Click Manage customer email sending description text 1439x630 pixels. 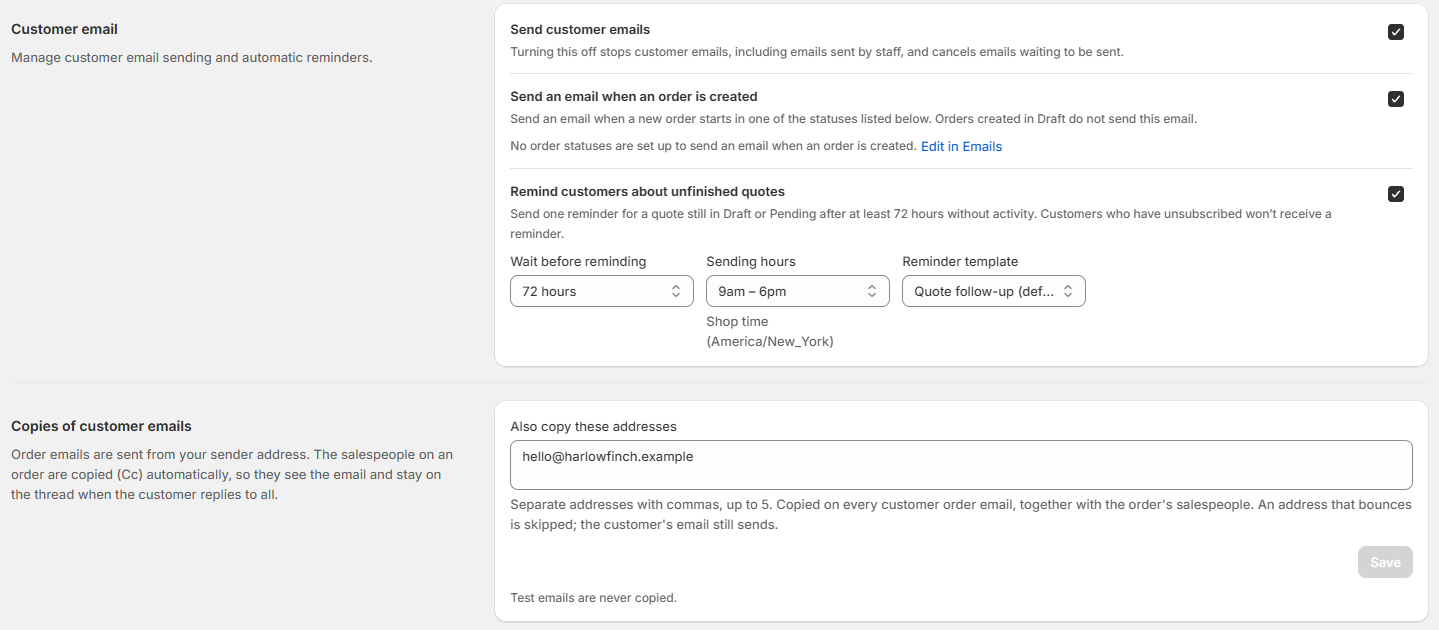coord(191,57)
